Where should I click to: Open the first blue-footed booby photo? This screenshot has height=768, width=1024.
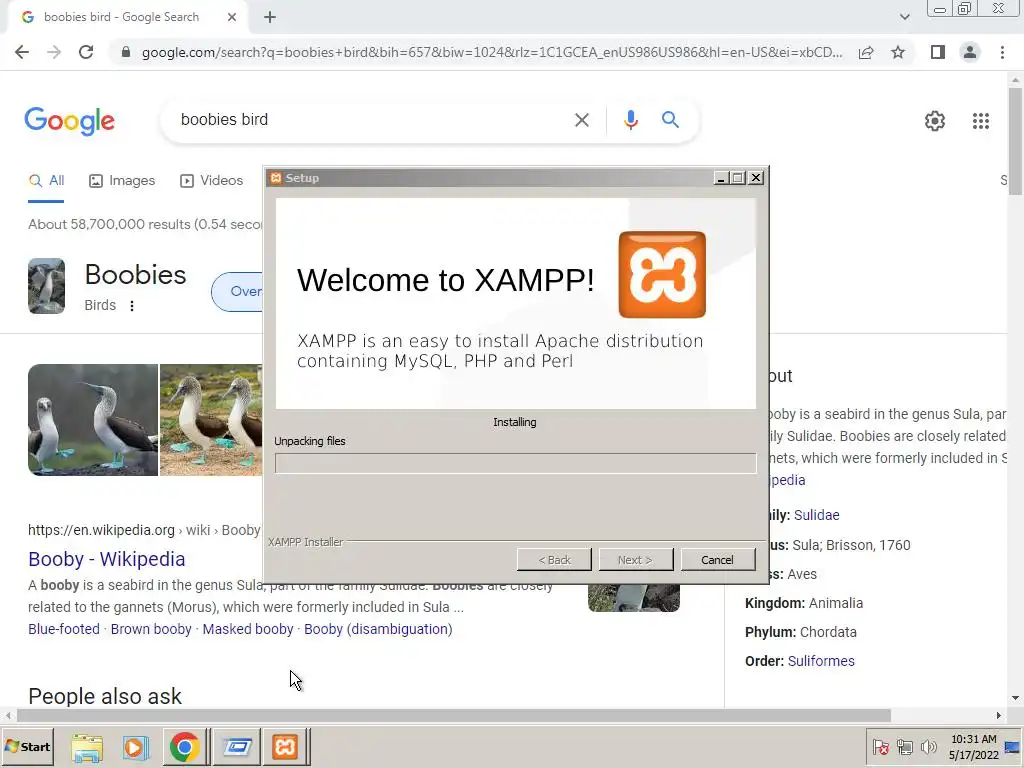point(93,420)
